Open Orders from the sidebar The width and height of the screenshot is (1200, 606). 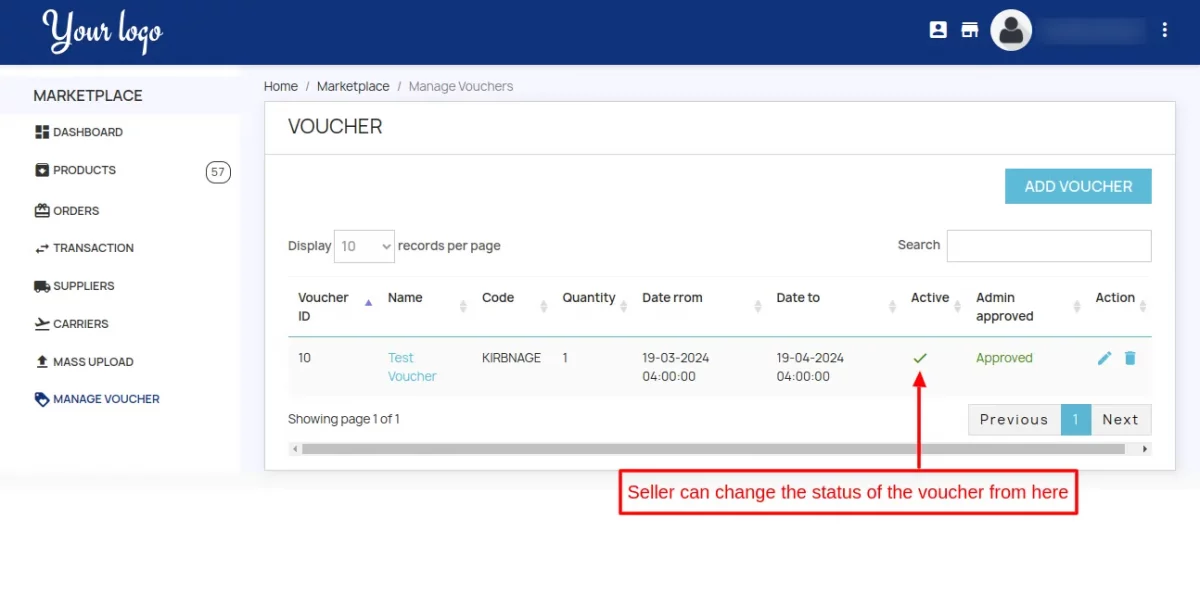pos(76,211)
